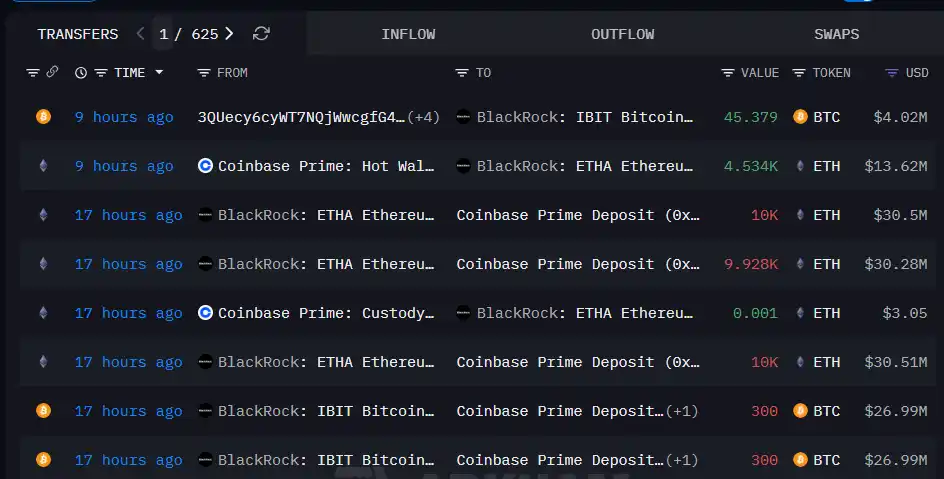Viewport: 944px width, 479px height.
Task: Click the Ethereum chain icon in the 0.001 ETH row
Action: (x=43, y=313)
